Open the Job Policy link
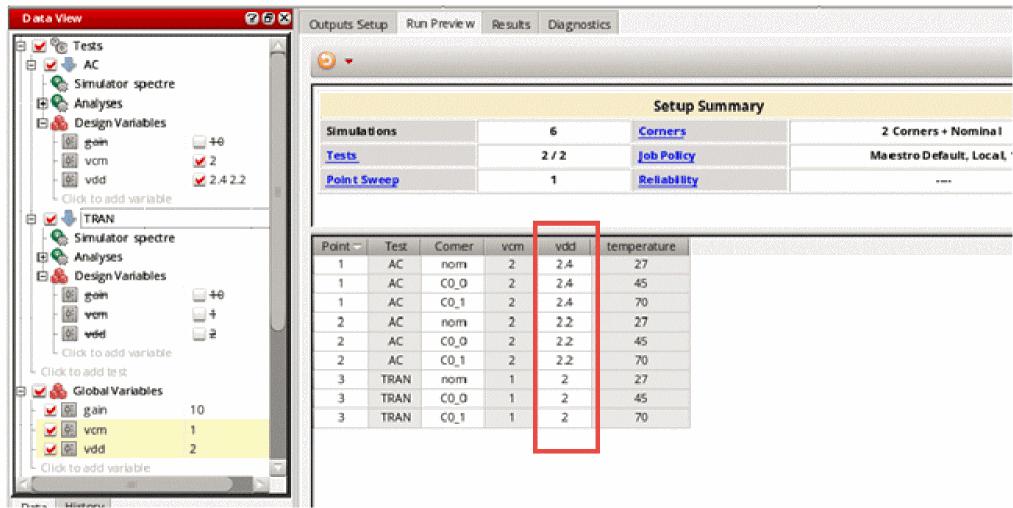 click(667, 156)
